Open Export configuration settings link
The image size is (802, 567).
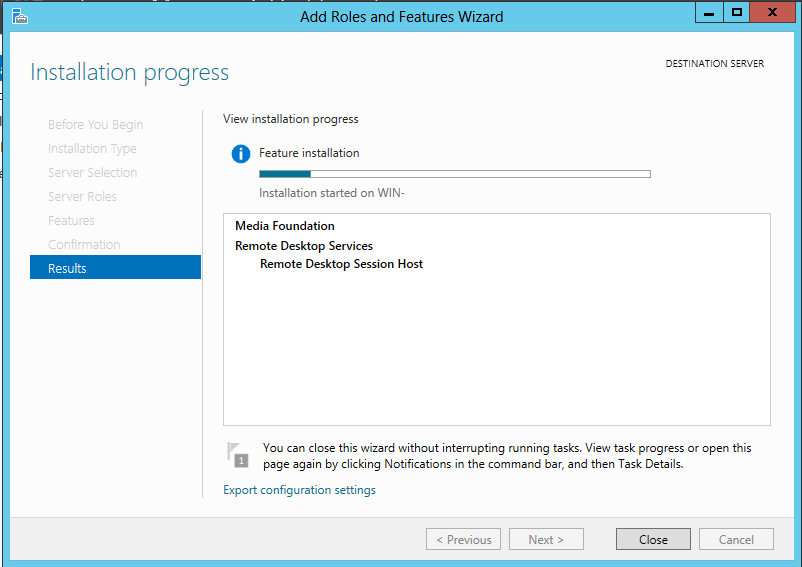[299, 490]
